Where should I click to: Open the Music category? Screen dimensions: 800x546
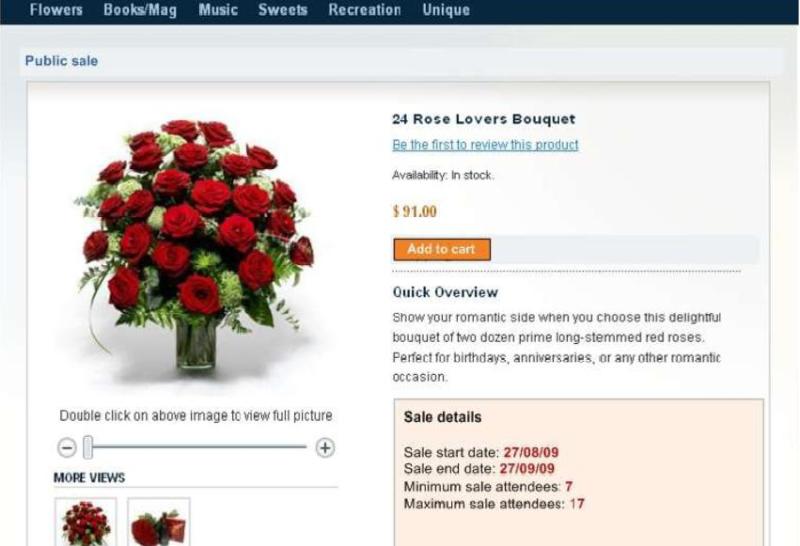coord(218,10)
